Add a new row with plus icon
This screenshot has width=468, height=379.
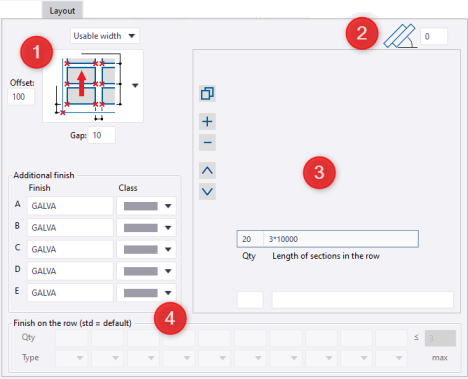pyautogui.click(x=207, y=121)
